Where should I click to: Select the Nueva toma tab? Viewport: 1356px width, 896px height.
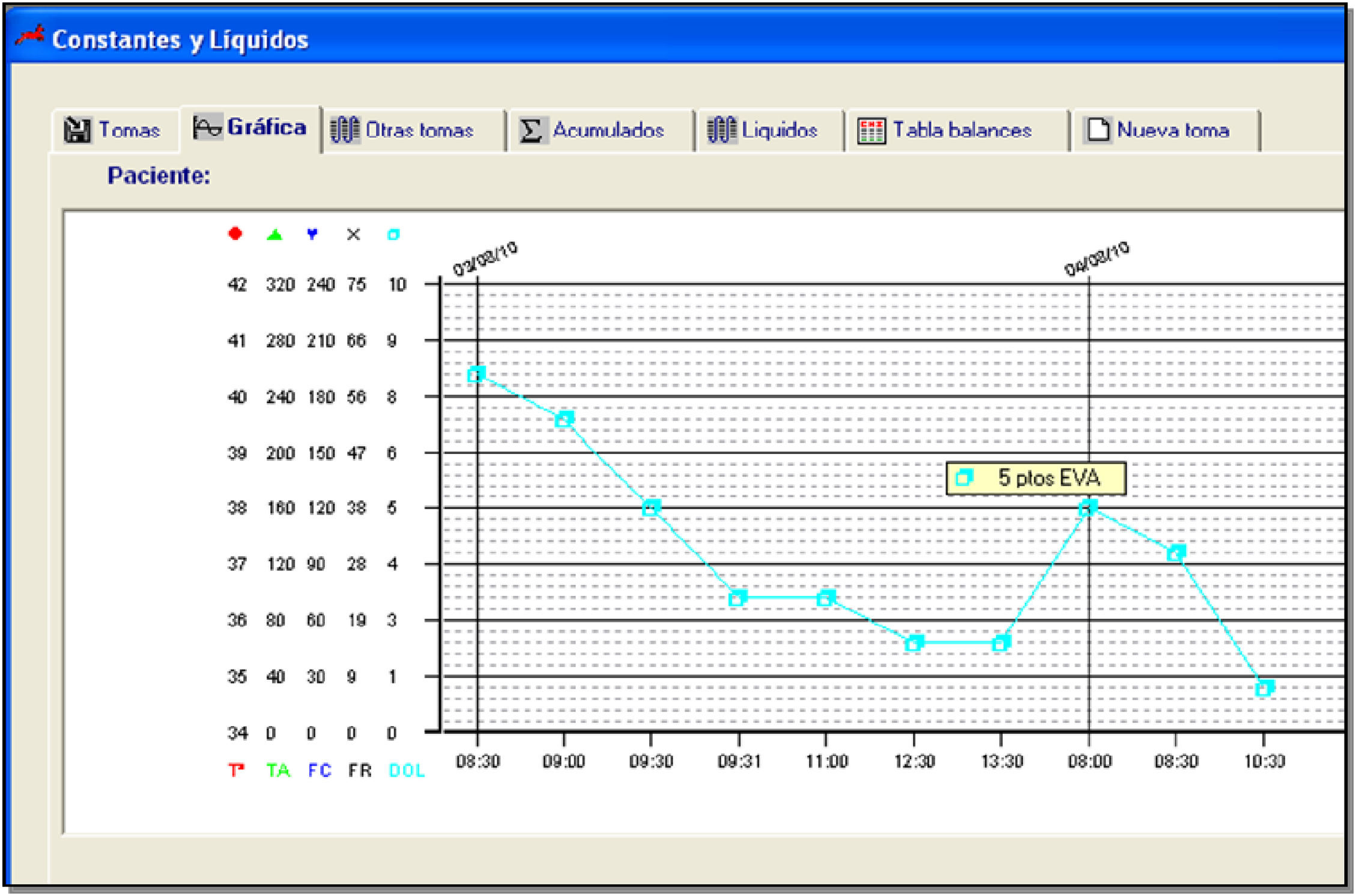(x=1172, y=130)
